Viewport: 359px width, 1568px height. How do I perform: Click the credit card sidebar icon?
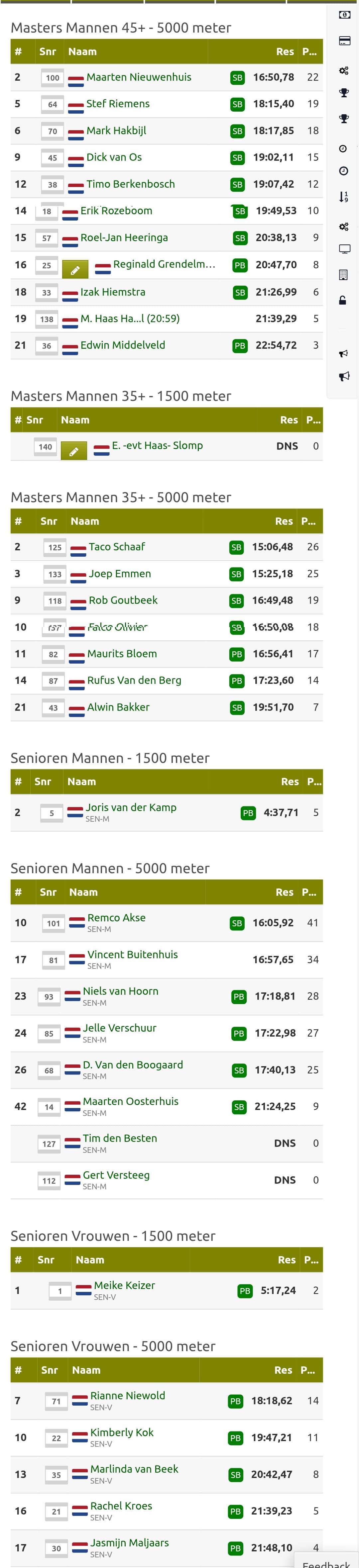coord(344,42)
